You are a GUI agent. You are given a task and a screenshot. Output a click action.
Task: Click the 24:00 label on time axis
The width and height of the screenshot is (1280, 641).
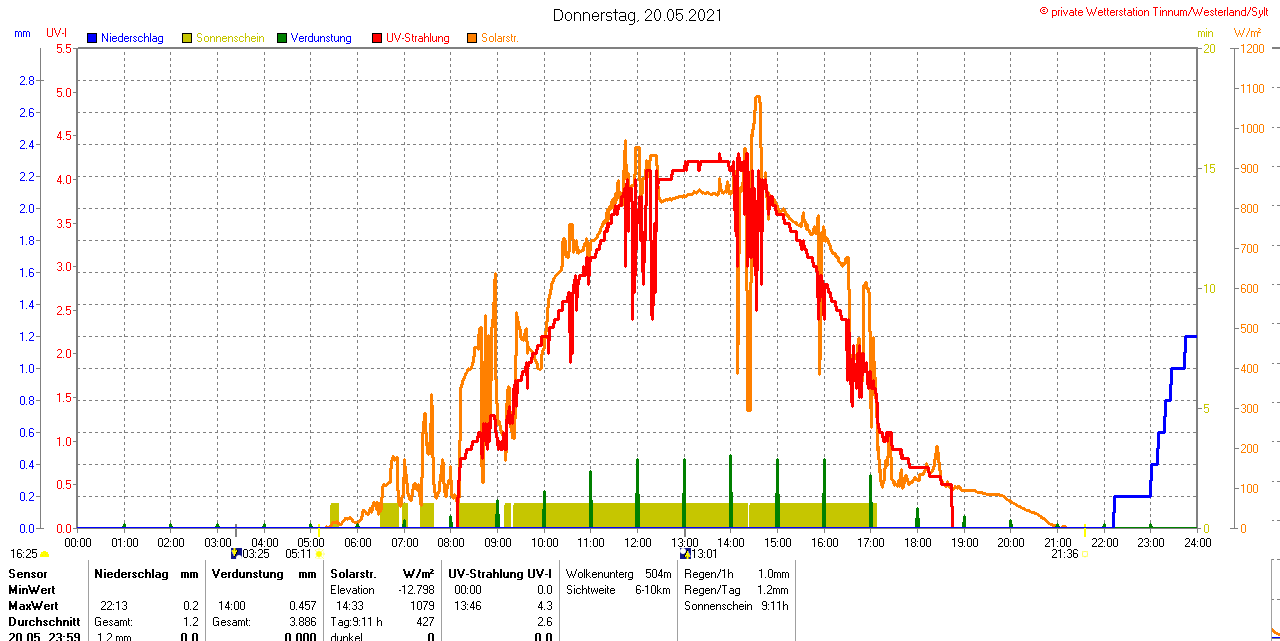[x=1197, y=542]
